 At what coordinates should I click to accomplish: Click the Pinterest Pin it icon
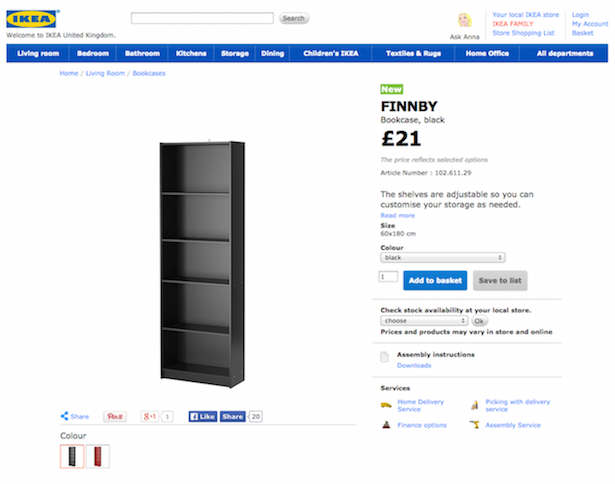tap(115, 416)
